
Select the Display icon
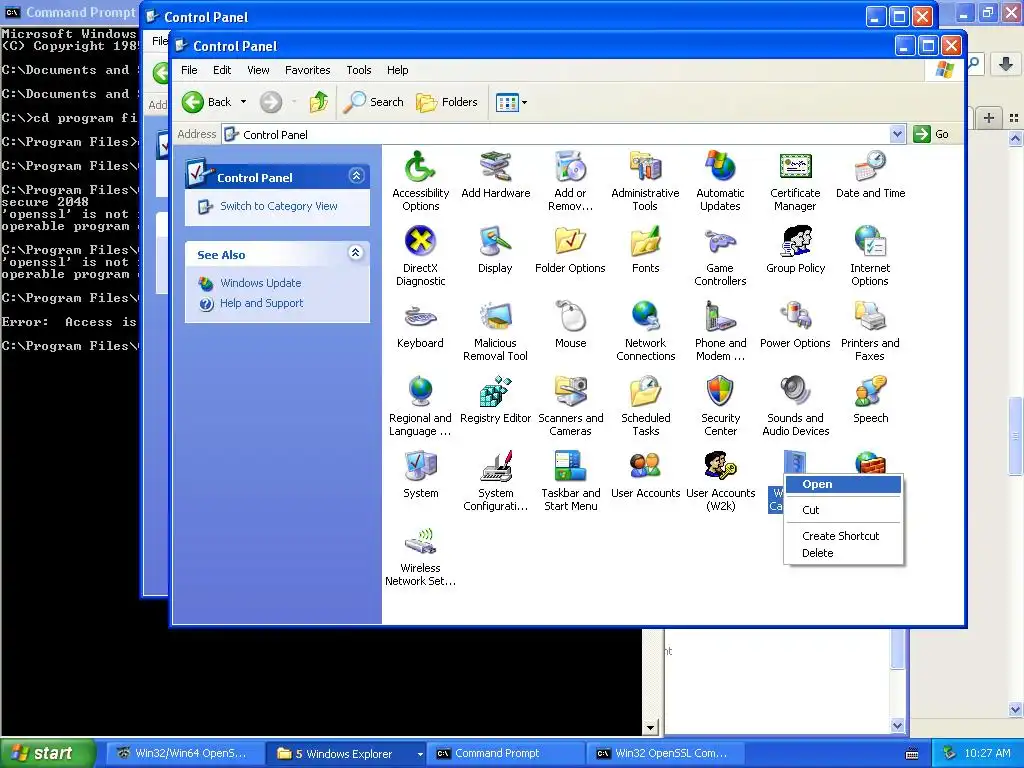pyautogui.click(x=495, y=242)
